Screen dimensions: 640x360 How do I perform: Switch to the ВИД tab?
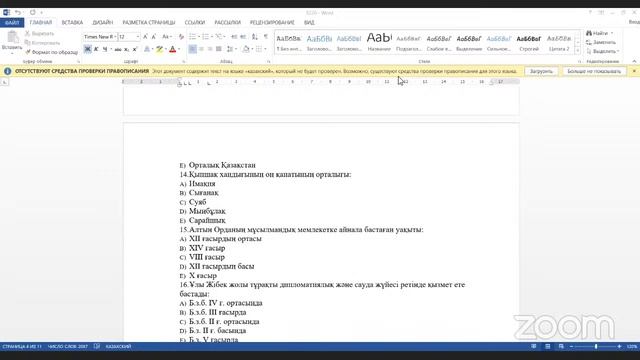coord(309,22)
